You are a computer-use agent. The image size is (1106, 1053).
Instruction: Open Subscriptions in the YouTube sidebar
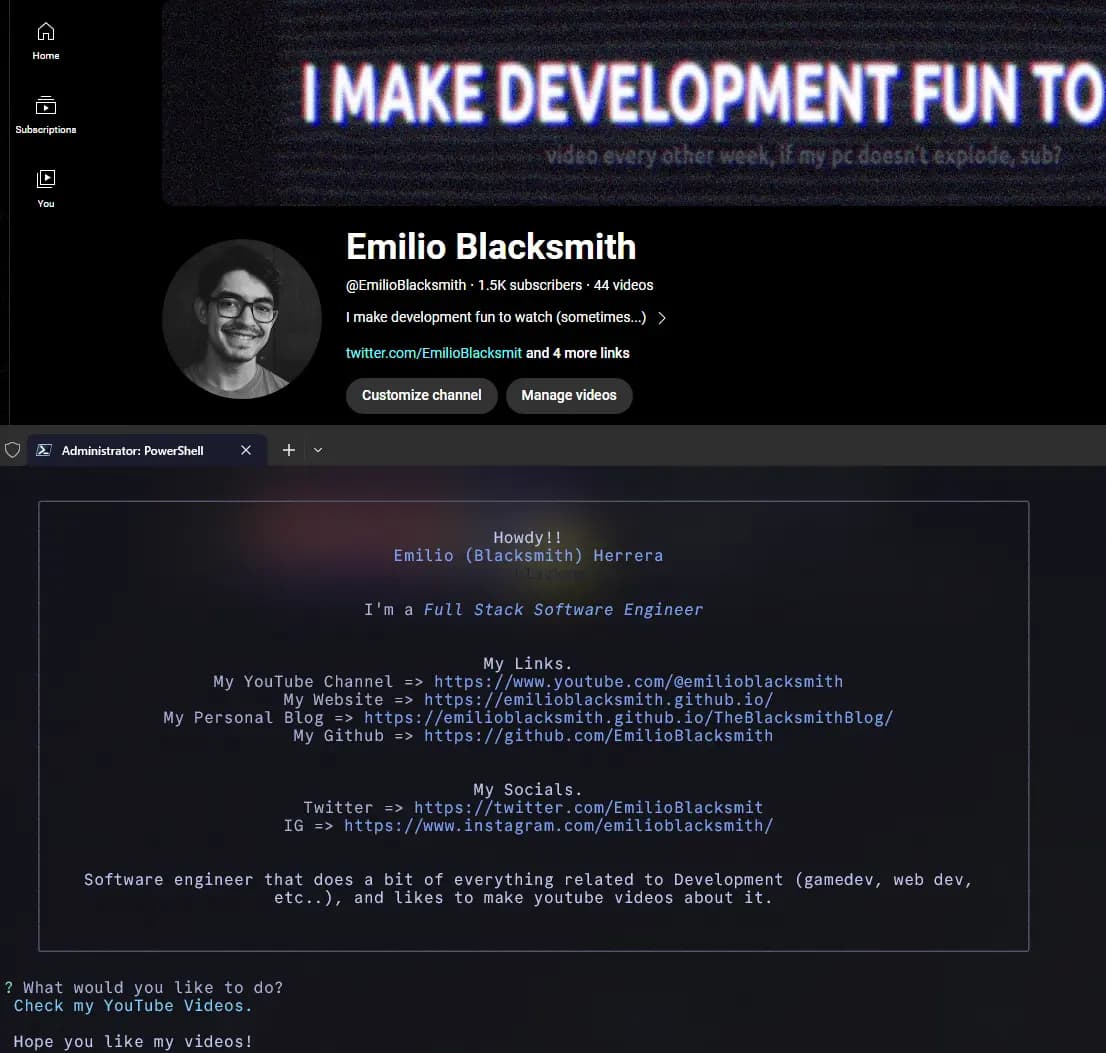[x=46, y=116]
